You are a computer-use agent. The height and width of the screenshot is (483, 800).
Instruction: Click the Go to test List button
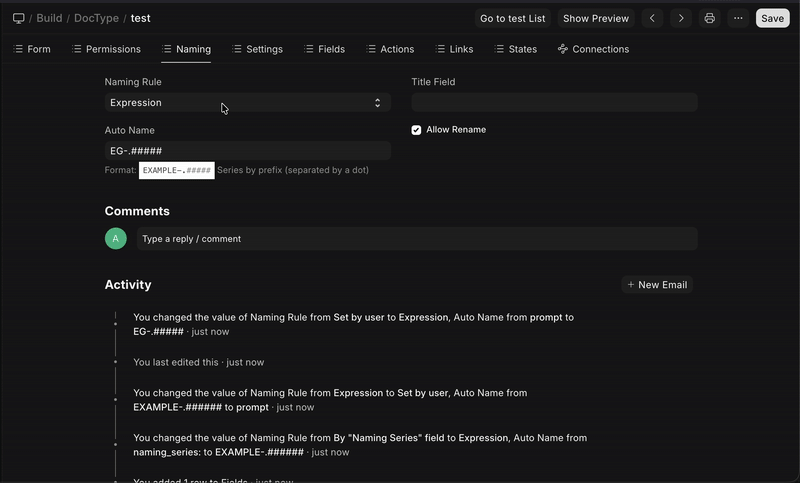(x=512, y=18)
